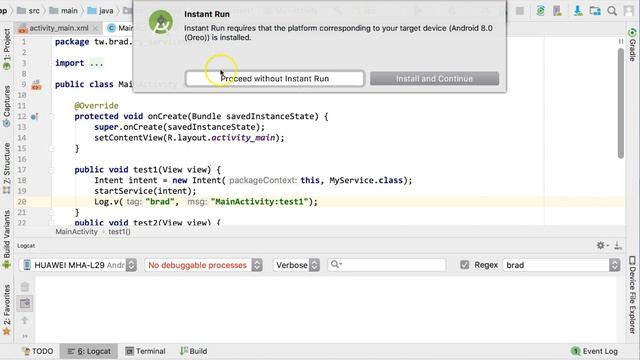Viewport: 640px width, 360px height.
Task: Open the Build tool window
Action: tap(193, 351)
